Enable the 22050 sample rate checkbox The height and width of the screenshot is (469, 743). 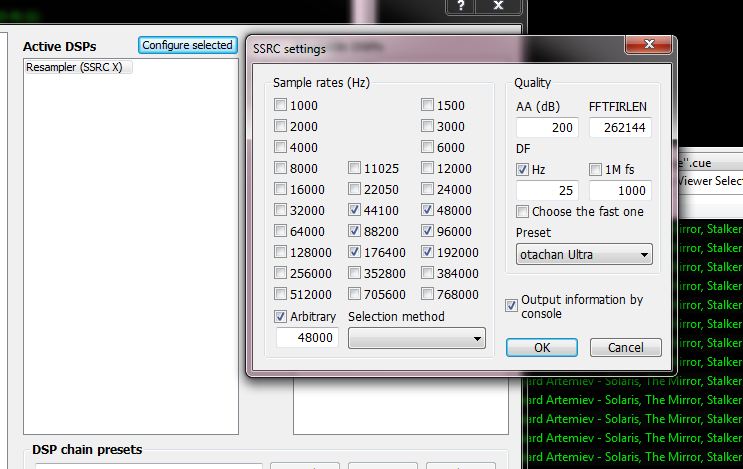pyautogui.click(x=356, y=190)
